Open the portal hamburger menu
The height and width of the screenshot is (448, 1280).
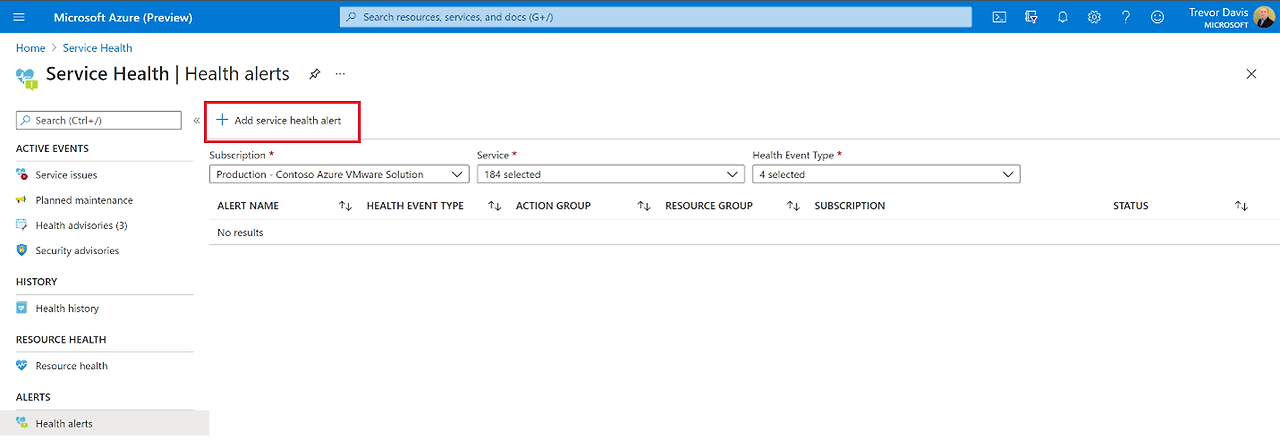pos(18,17)
